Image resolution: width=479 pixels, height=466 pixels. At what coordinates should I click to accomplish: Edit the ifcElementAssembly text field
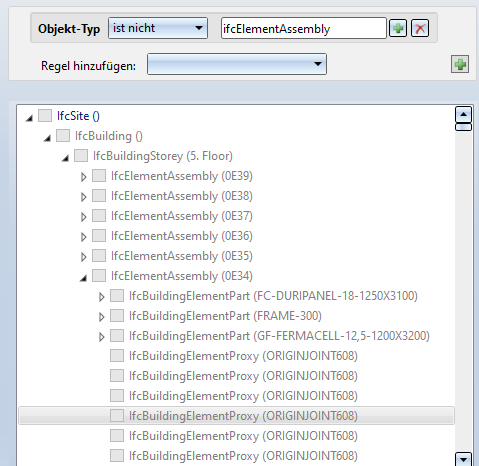(x=303, y=29)
